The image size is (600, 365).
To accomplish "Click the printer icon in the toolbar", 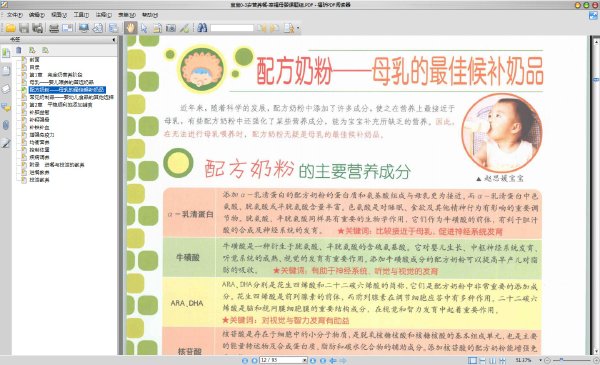I will (x=54, y=28).
